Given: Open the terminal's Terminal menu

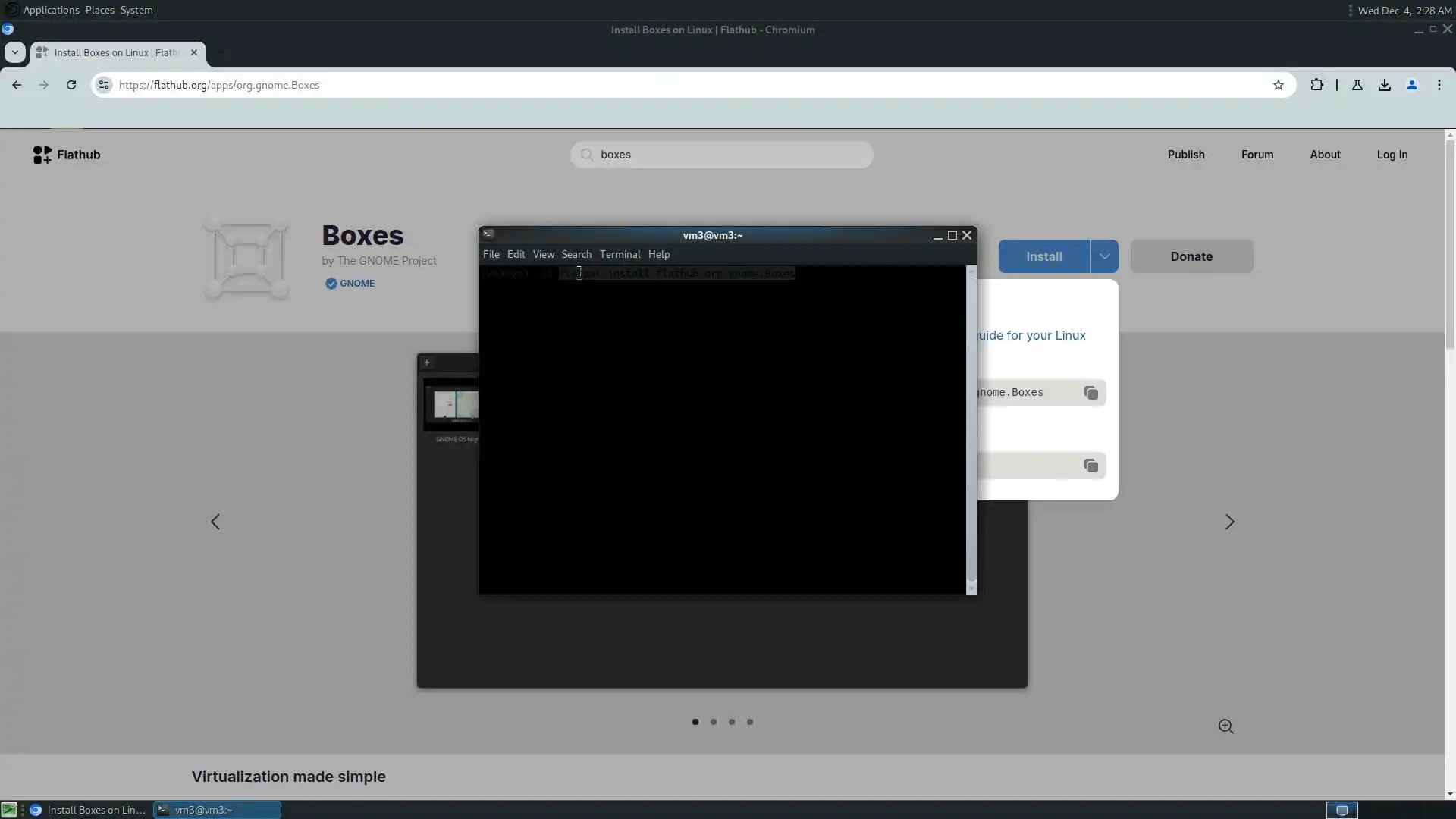Looking at the screenshot, I should coord(620,254).
